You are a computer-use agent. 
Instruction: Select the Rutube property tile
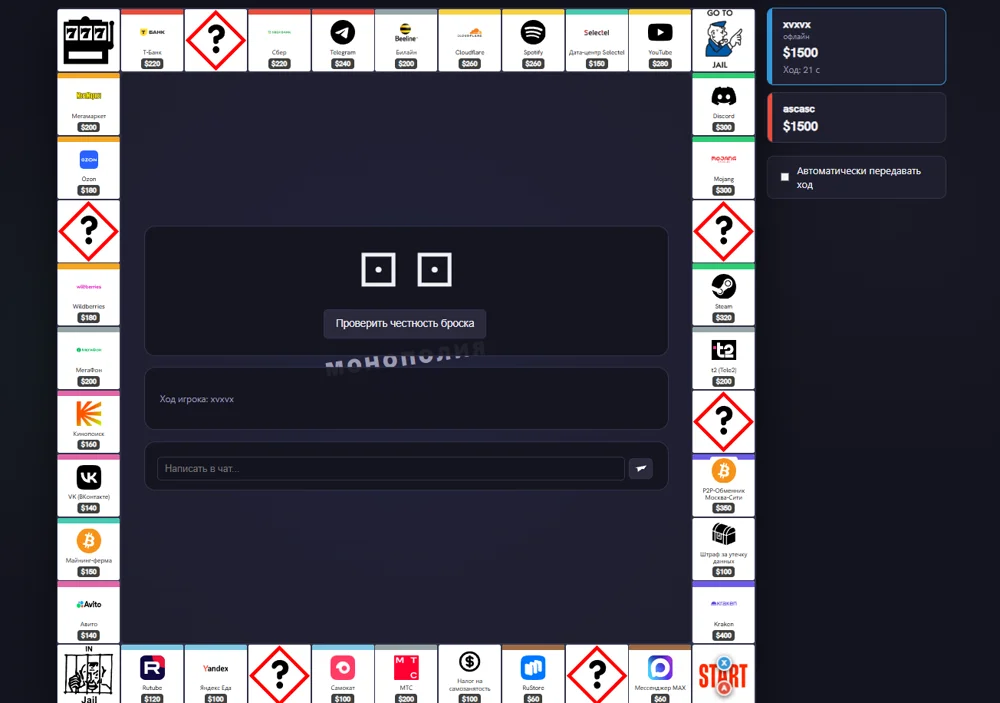tap(152, 674)
